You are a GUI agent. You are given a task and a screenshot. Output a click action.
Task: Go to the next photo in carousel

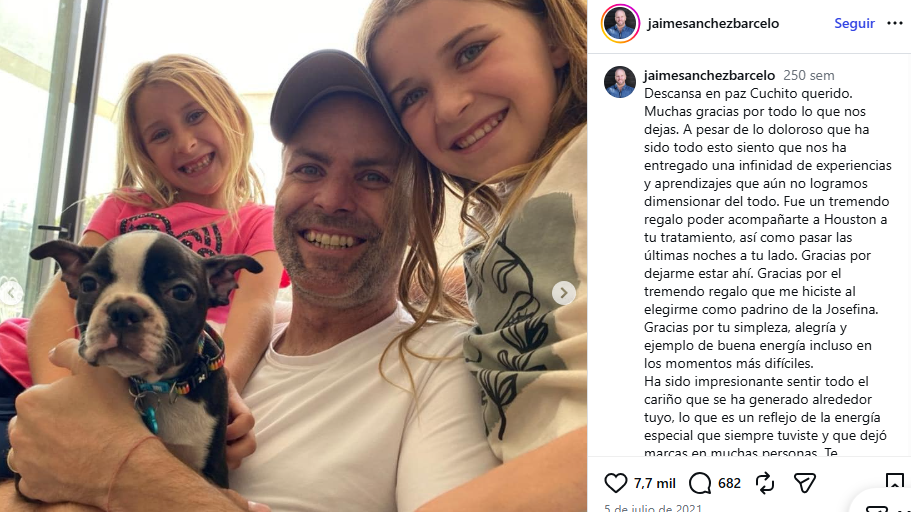(x=564, y=293)
